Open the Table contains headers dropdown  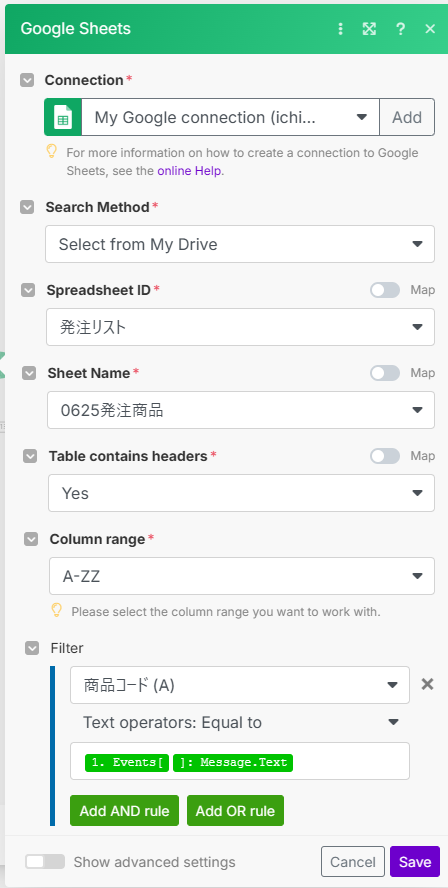[241, 493]
